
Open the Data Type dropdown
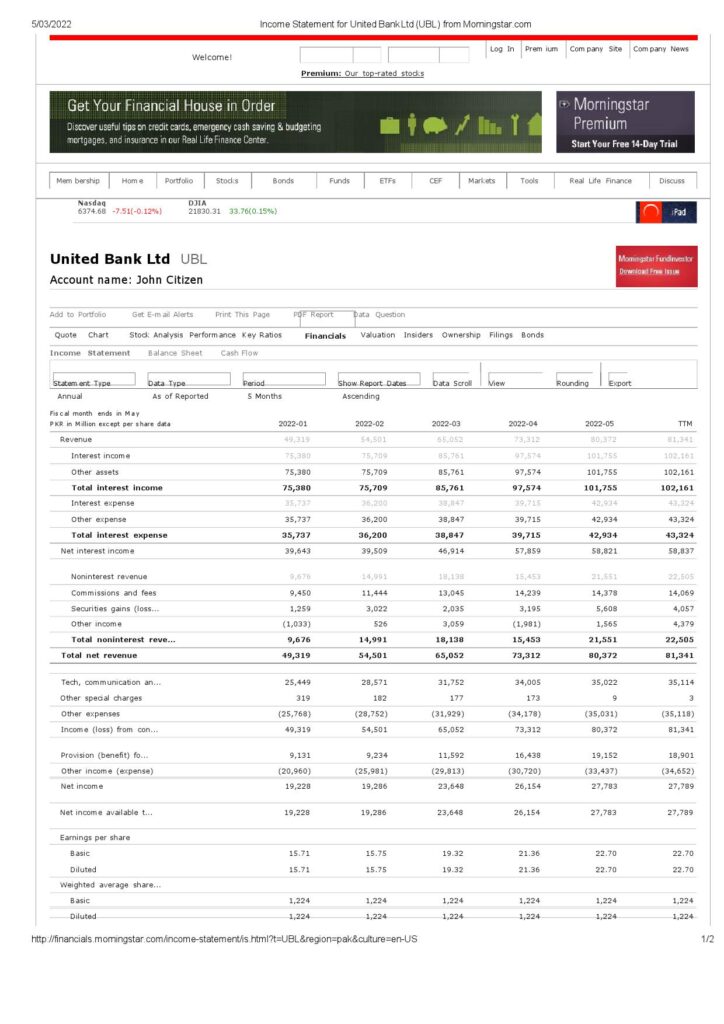(x=187, y=381)
